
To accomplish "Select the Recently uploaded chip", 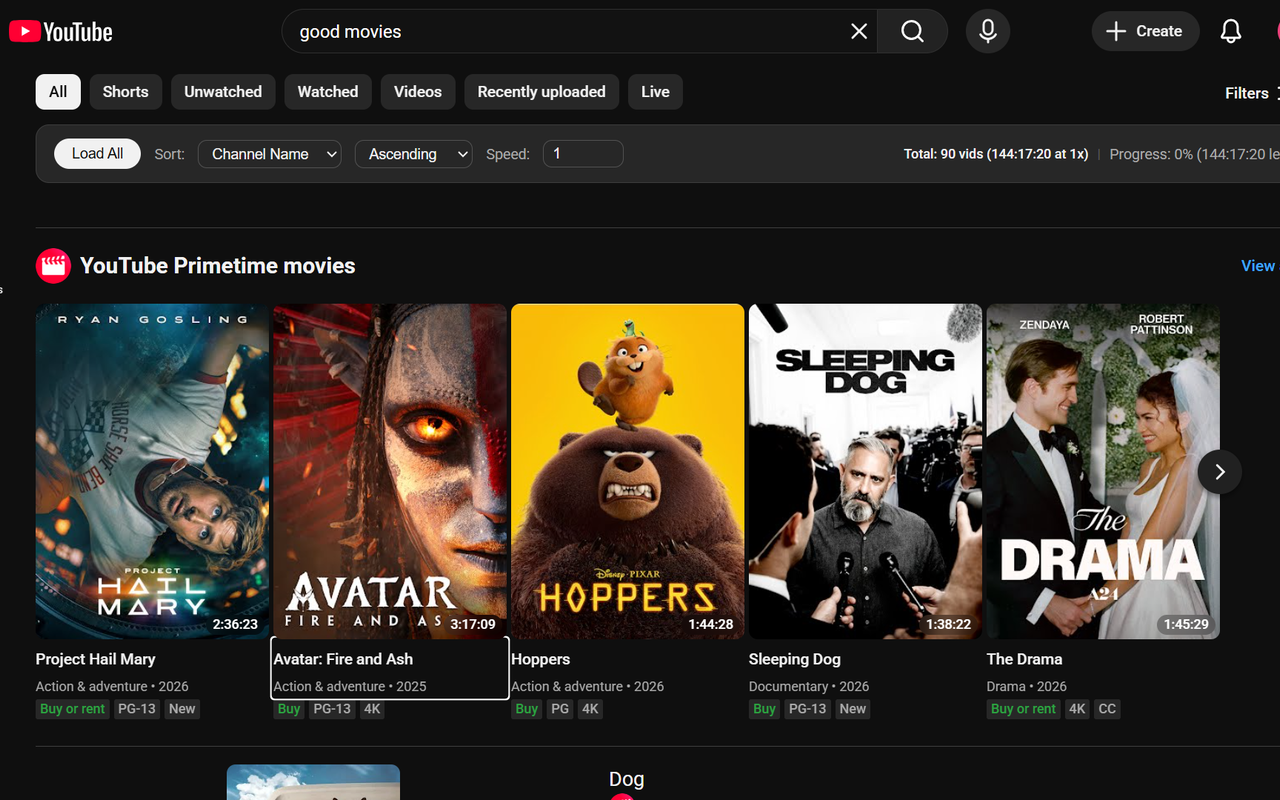I will [541, 91].
